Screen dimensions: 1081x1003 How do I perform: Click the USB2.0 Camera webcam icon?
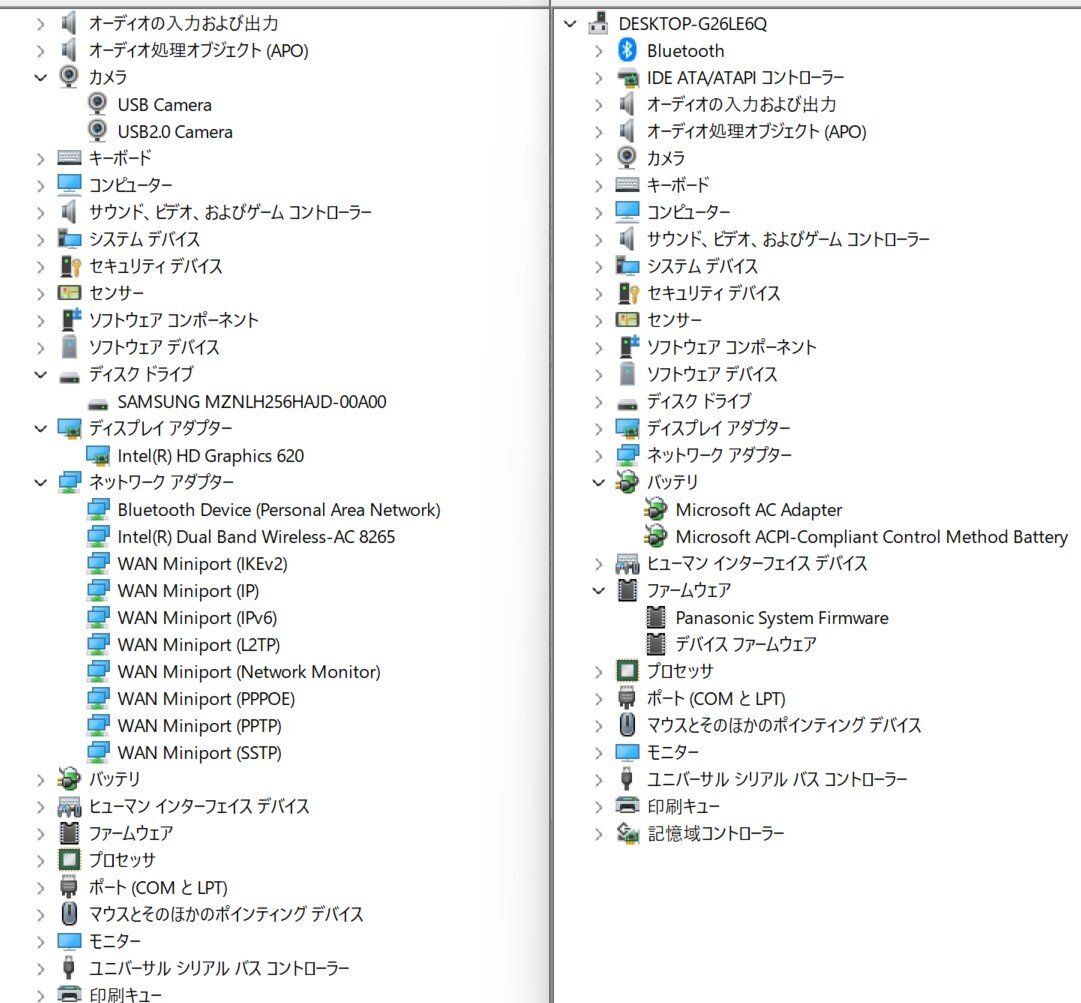click(98, 131)
